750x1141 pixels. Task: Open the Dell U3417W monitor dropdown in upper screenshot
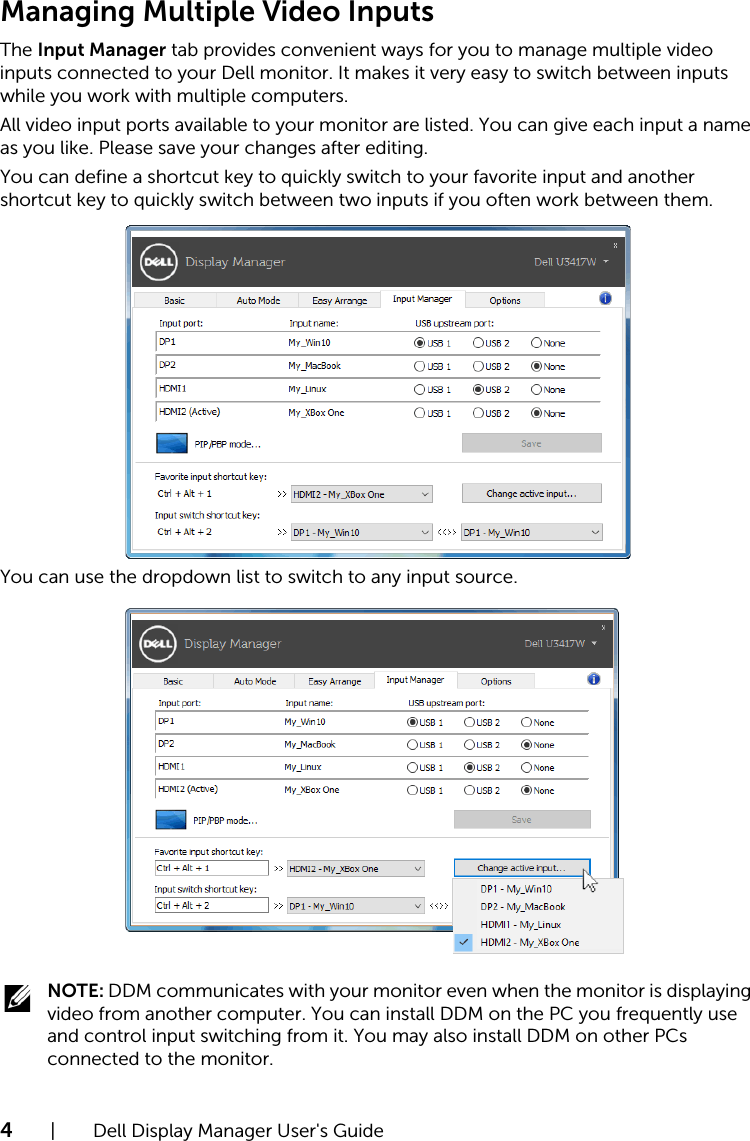[571, 262]
